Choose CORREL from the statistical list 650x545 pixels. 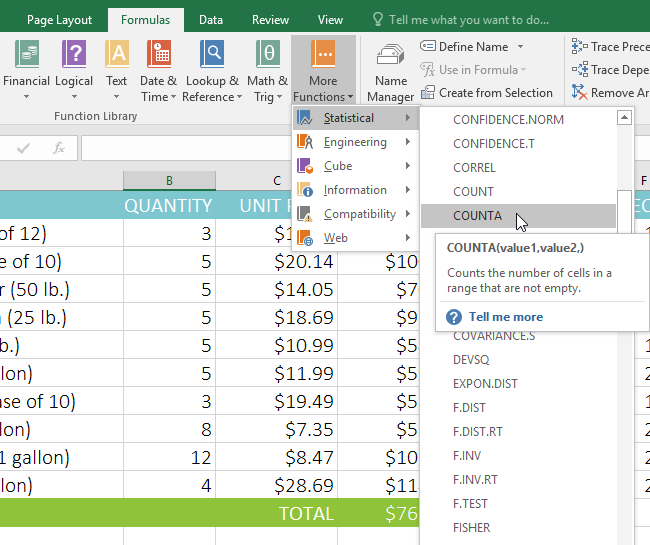click(x=474, y=167)
